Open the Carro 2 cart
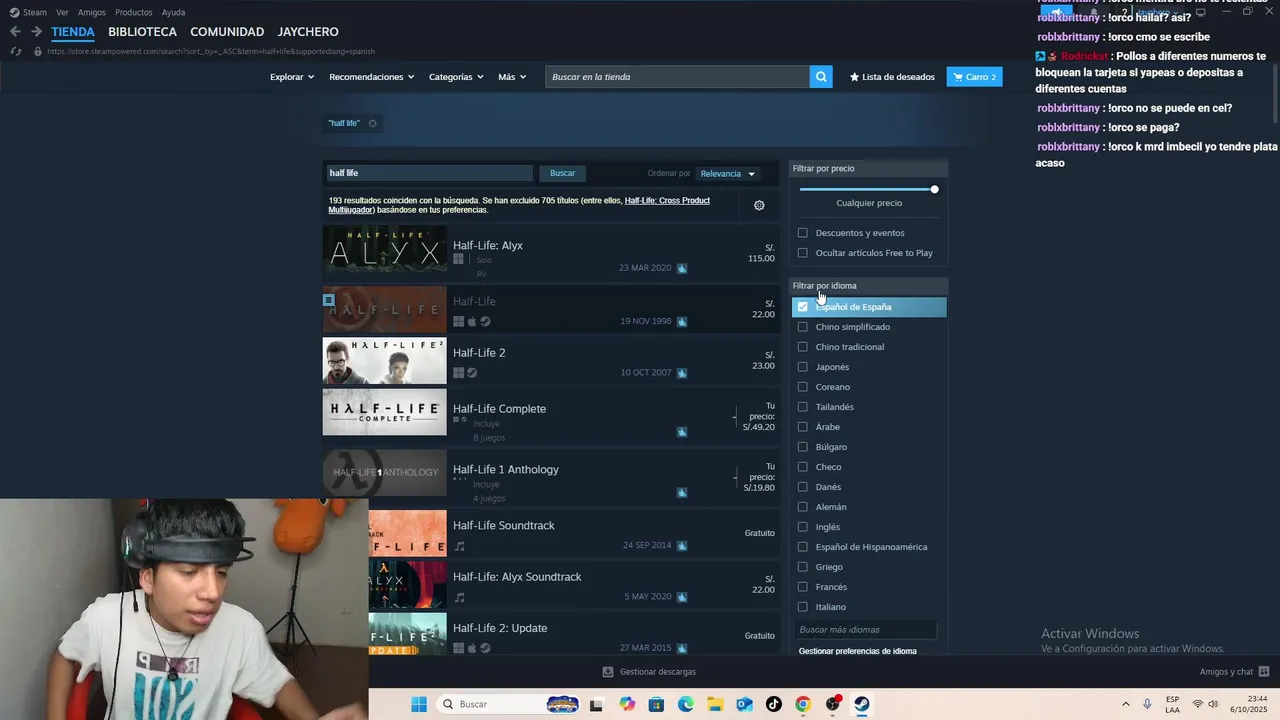 tap(974, 77)
